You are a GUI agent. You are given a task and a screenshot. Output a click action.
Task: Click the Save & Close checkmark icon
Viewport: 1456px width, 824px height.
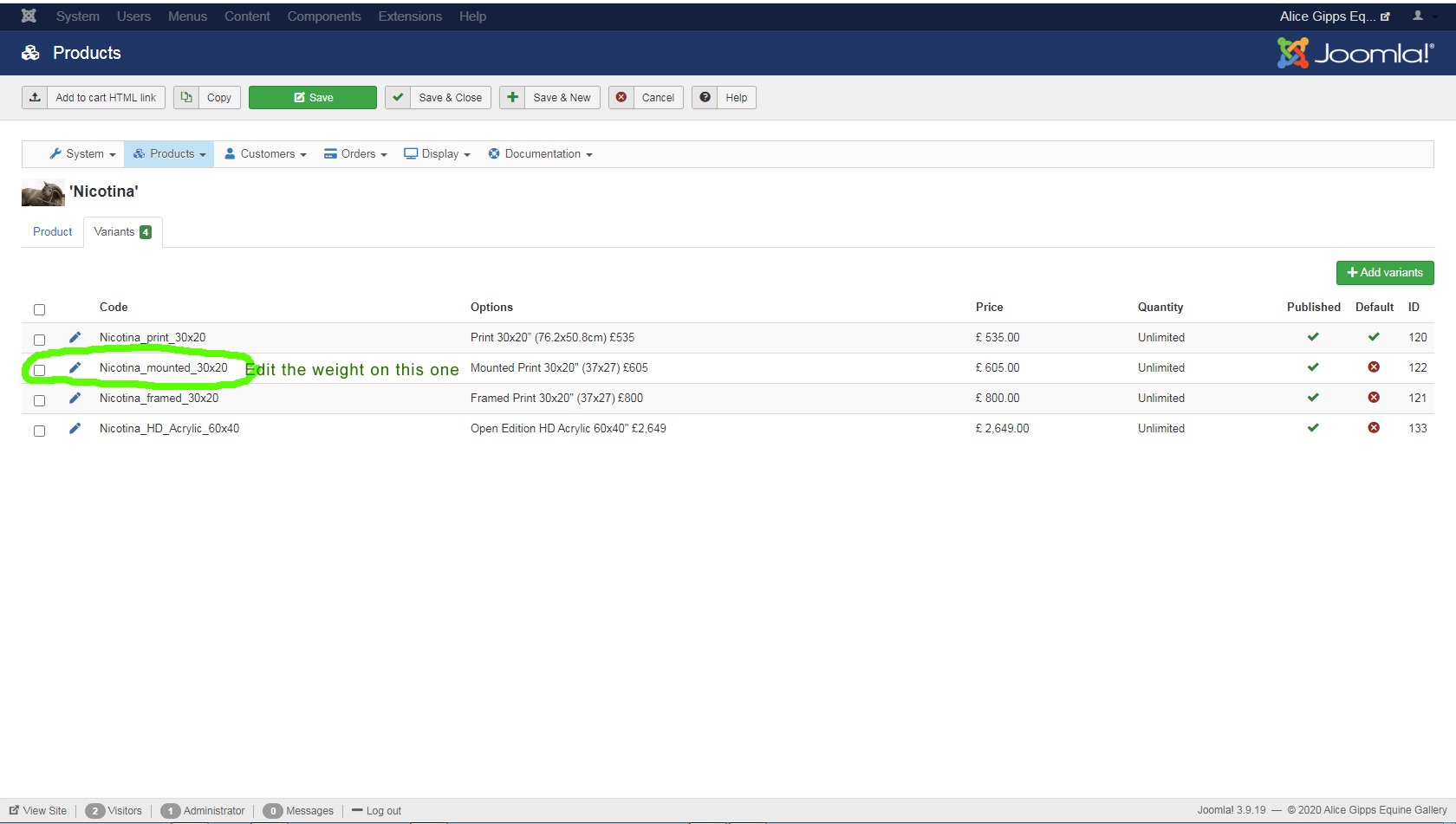click(398, 97)
